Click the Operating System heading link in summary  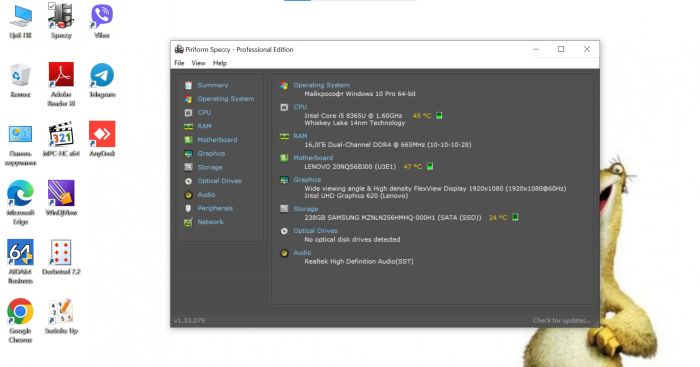pos(321,85)
